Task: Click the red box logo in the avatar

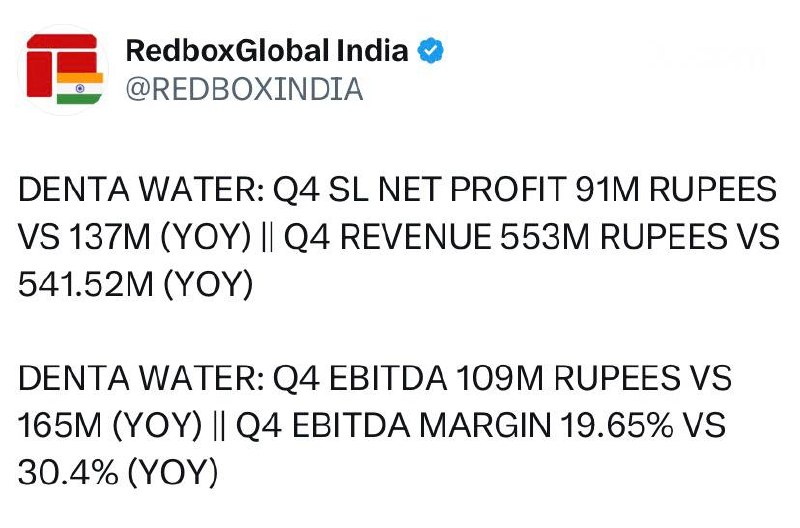Action: (x=62, y=65)
